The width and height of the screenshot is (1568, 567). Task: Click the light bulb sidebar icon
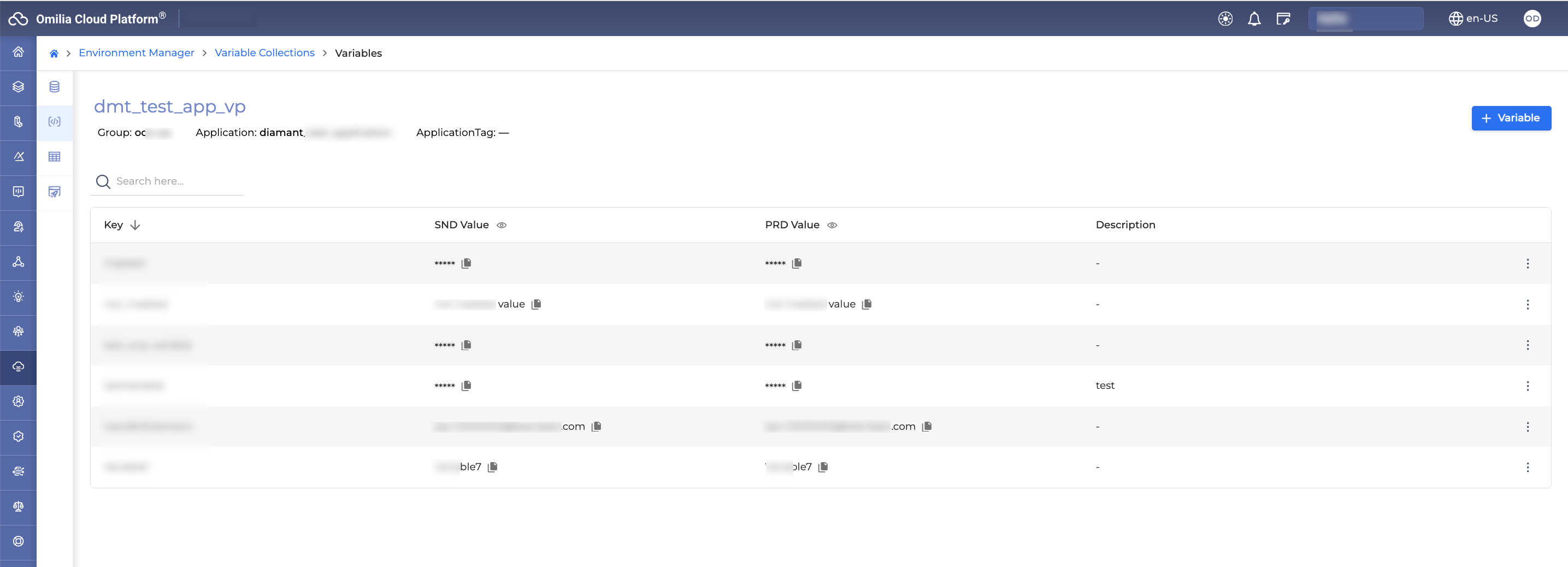(x=18, y=297)
